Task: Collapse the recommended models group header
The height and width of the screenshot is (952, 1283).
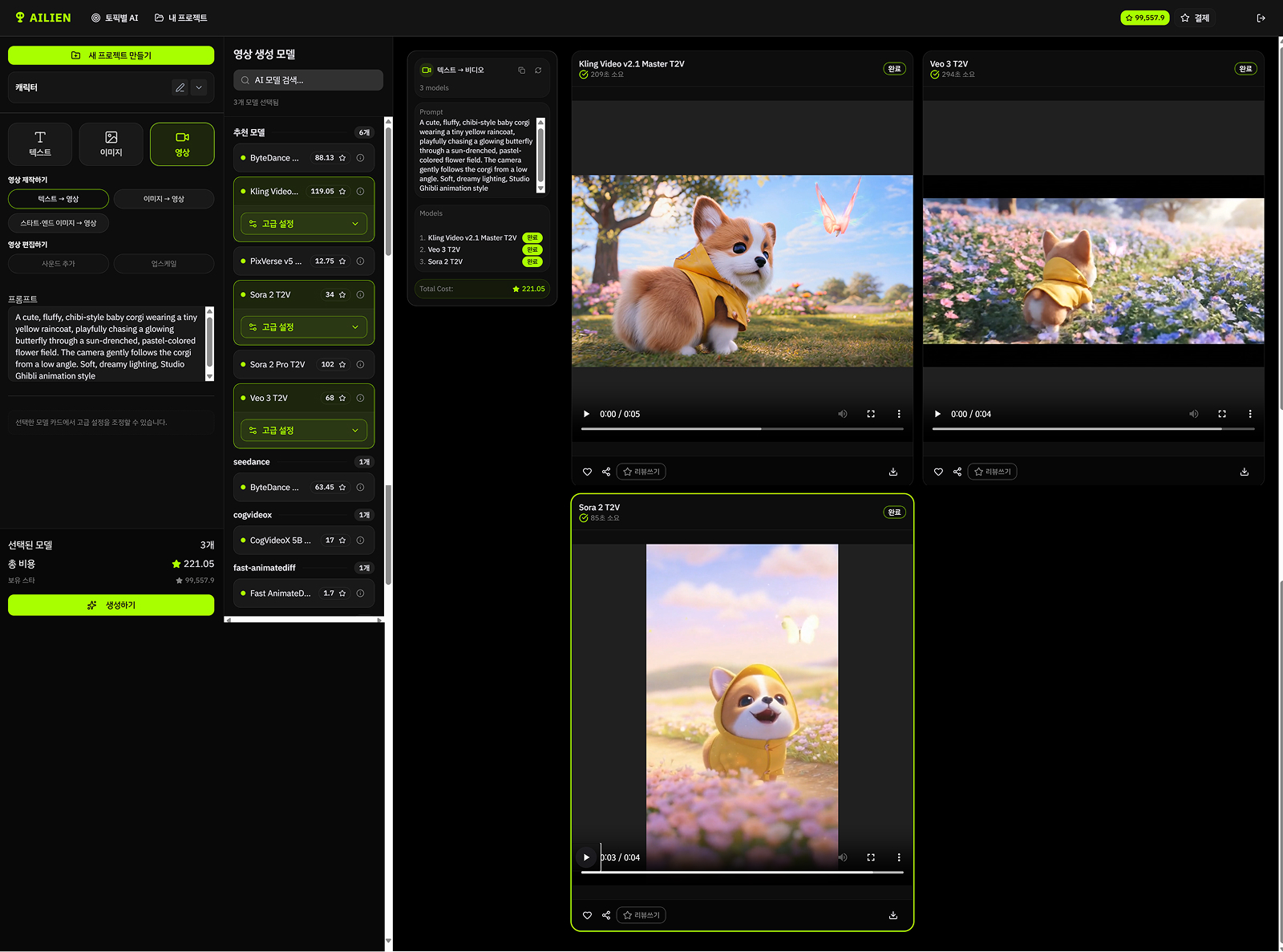Action: (304, 132)
